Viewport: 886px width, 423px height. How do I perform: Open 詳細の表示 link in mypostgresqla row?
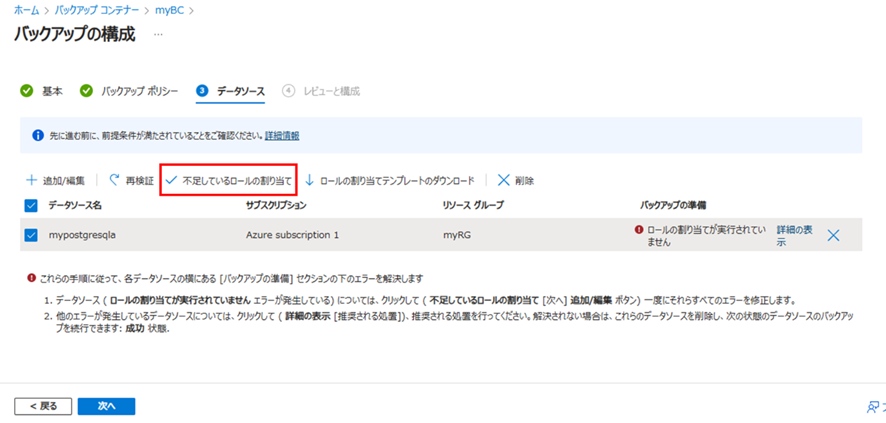click(x=795, y=236)
